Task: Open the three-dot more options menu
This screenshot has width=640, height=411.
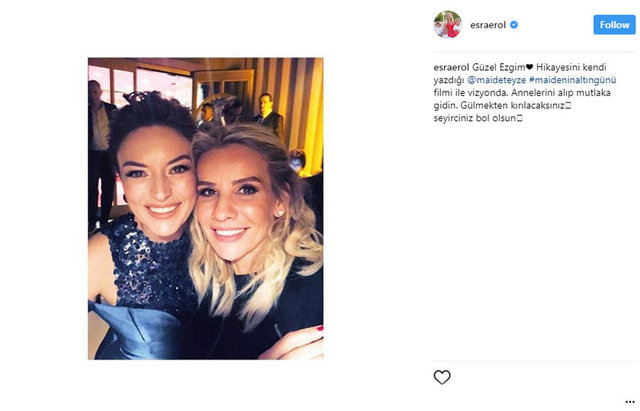Action: click(630, 402)
